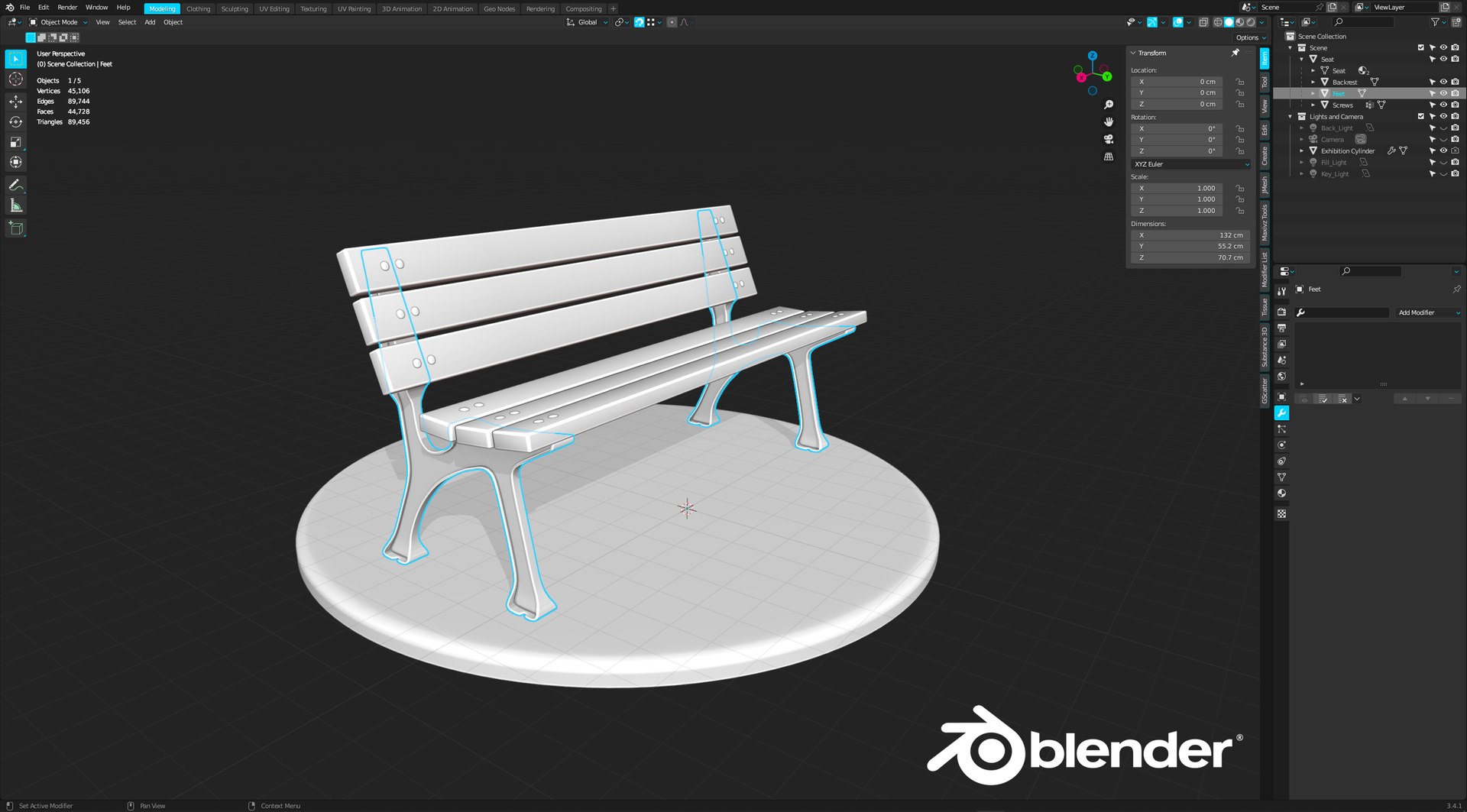Open the Substance 3D sidebar tab
Image resolution: width=1467 pixels, height=812 pixels.
coord(1265,347)
